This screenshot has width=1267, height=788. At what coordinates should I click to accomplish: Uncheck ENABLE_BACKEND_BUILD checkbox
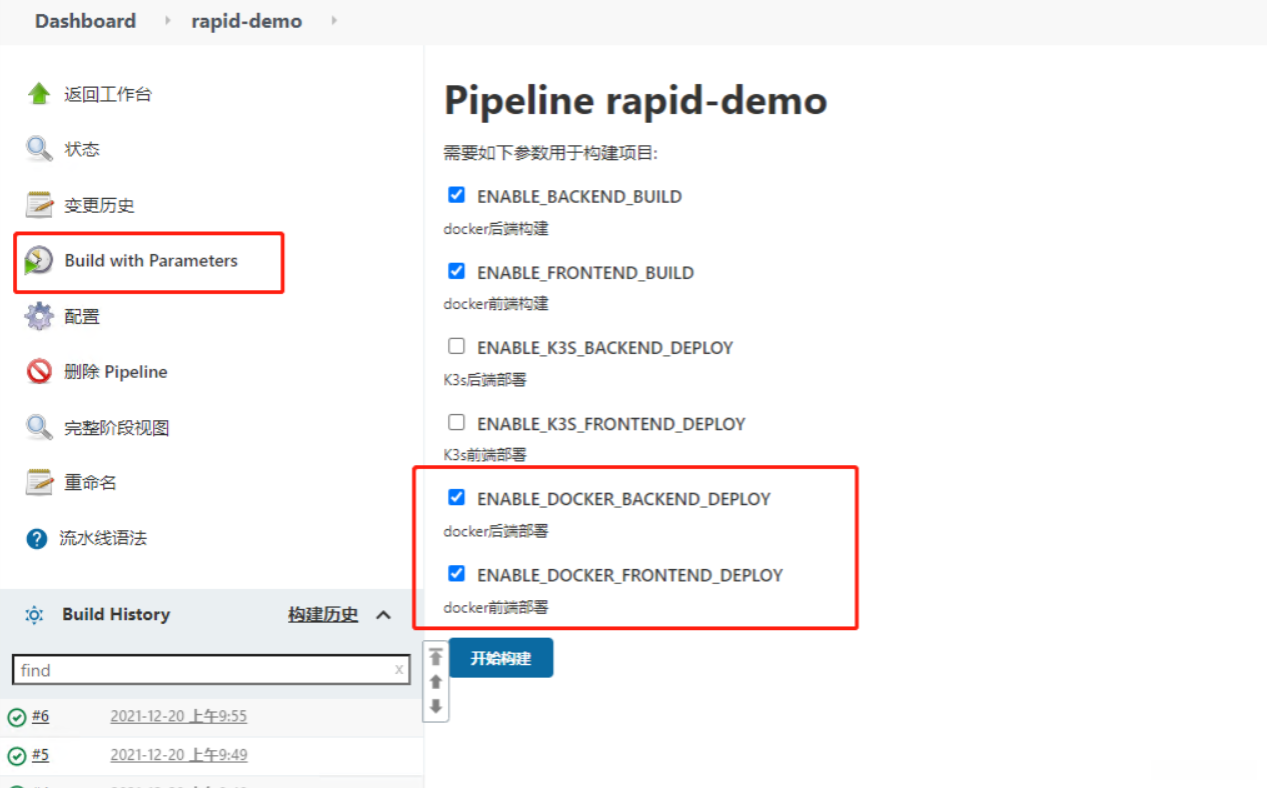tap(457, 195)
